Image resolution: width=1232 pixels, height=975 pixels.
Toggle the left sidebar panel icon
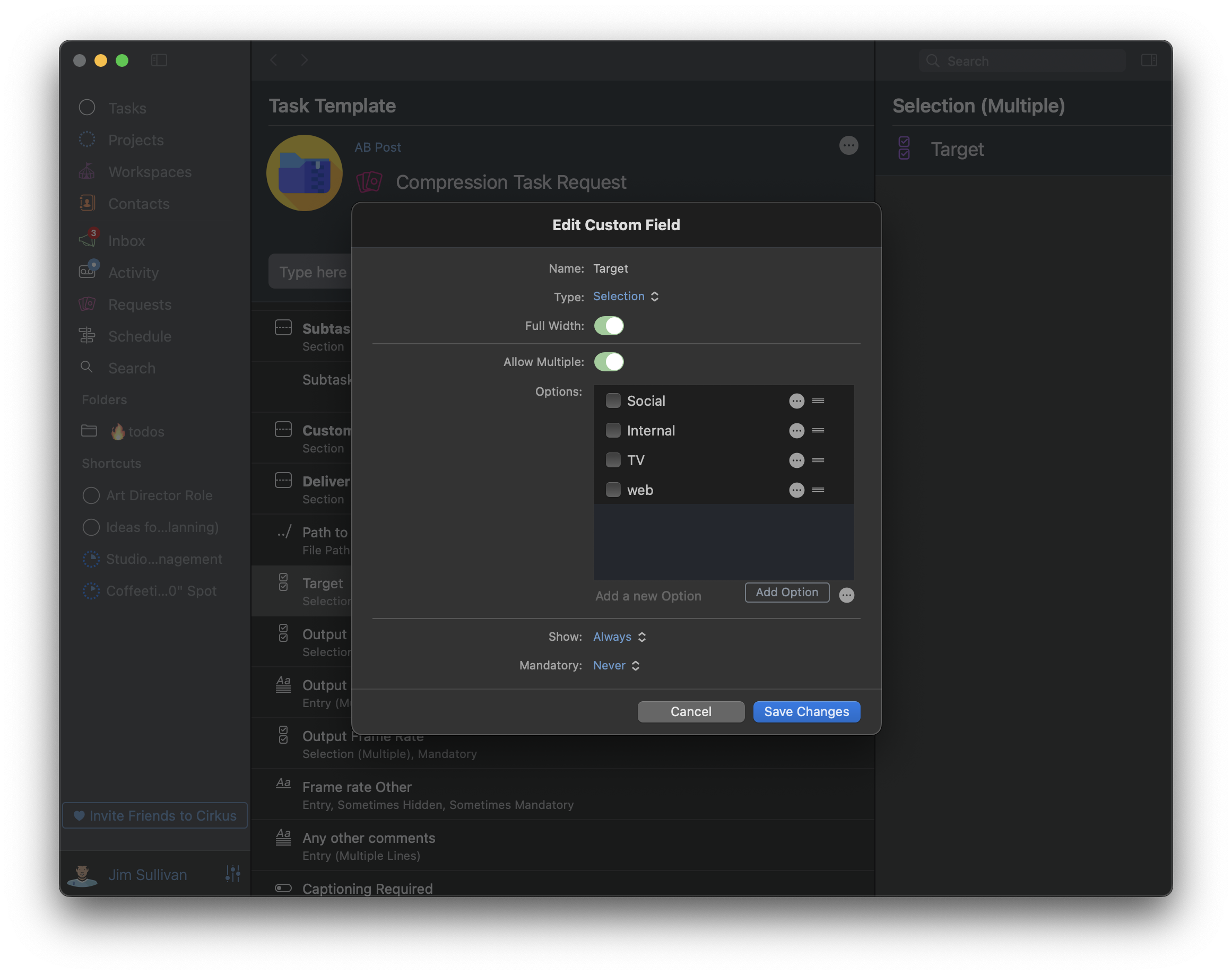(159, 60)
